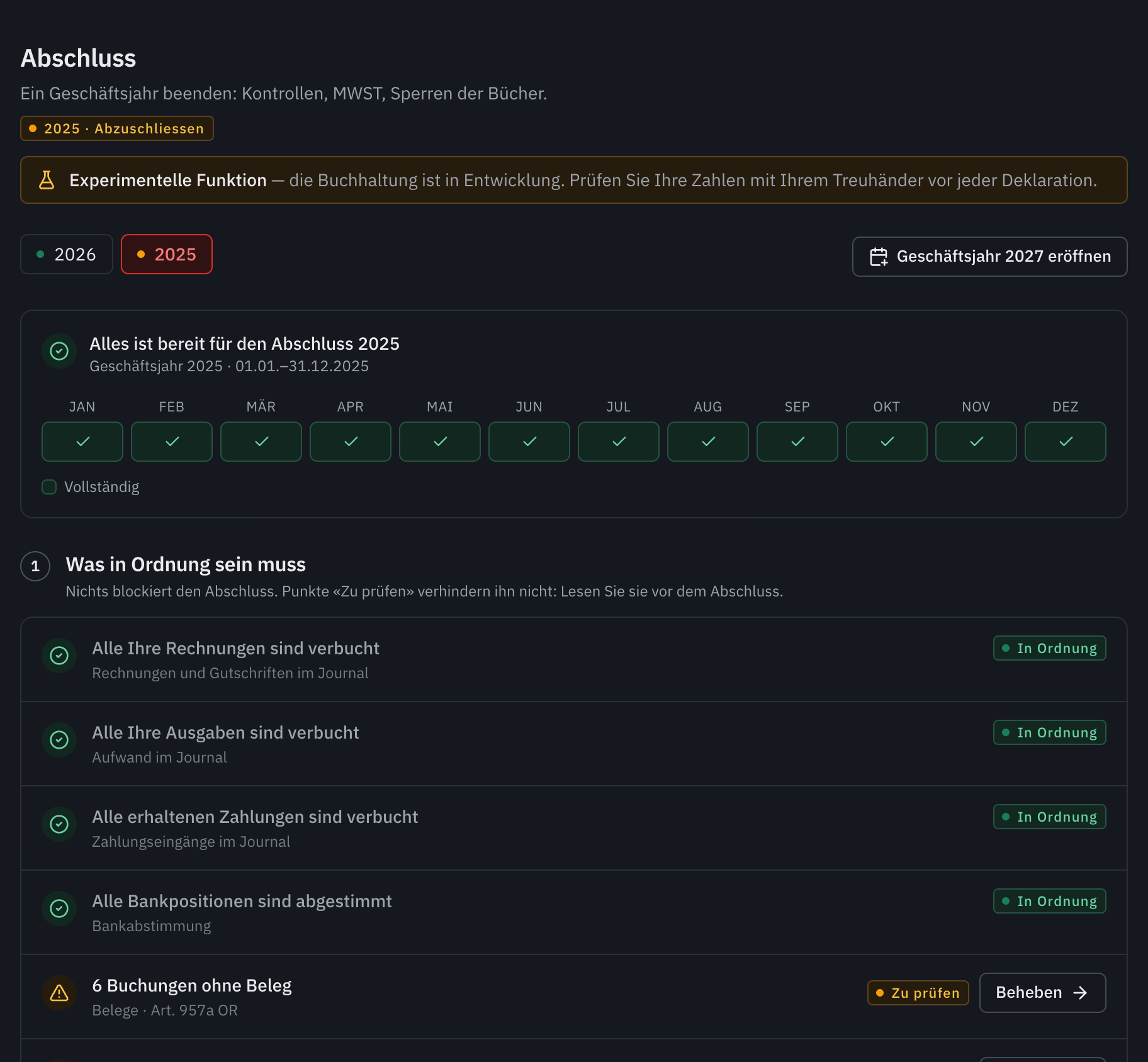Viewport: 1148px width, 1062px height.
Task: Click the Zu prüfen status badge
Action: [x=918, y=993]
